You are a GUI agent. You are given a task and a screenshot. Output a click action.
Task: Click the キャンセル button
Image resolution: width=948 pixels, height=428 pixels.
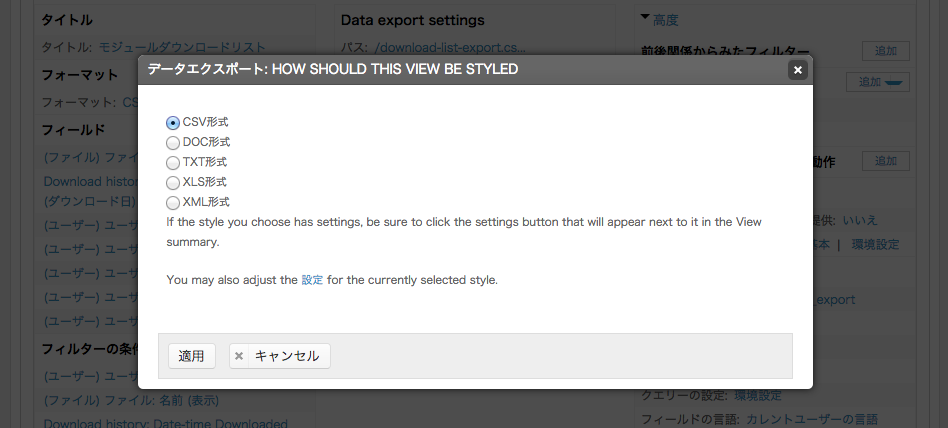pos(279,356)
